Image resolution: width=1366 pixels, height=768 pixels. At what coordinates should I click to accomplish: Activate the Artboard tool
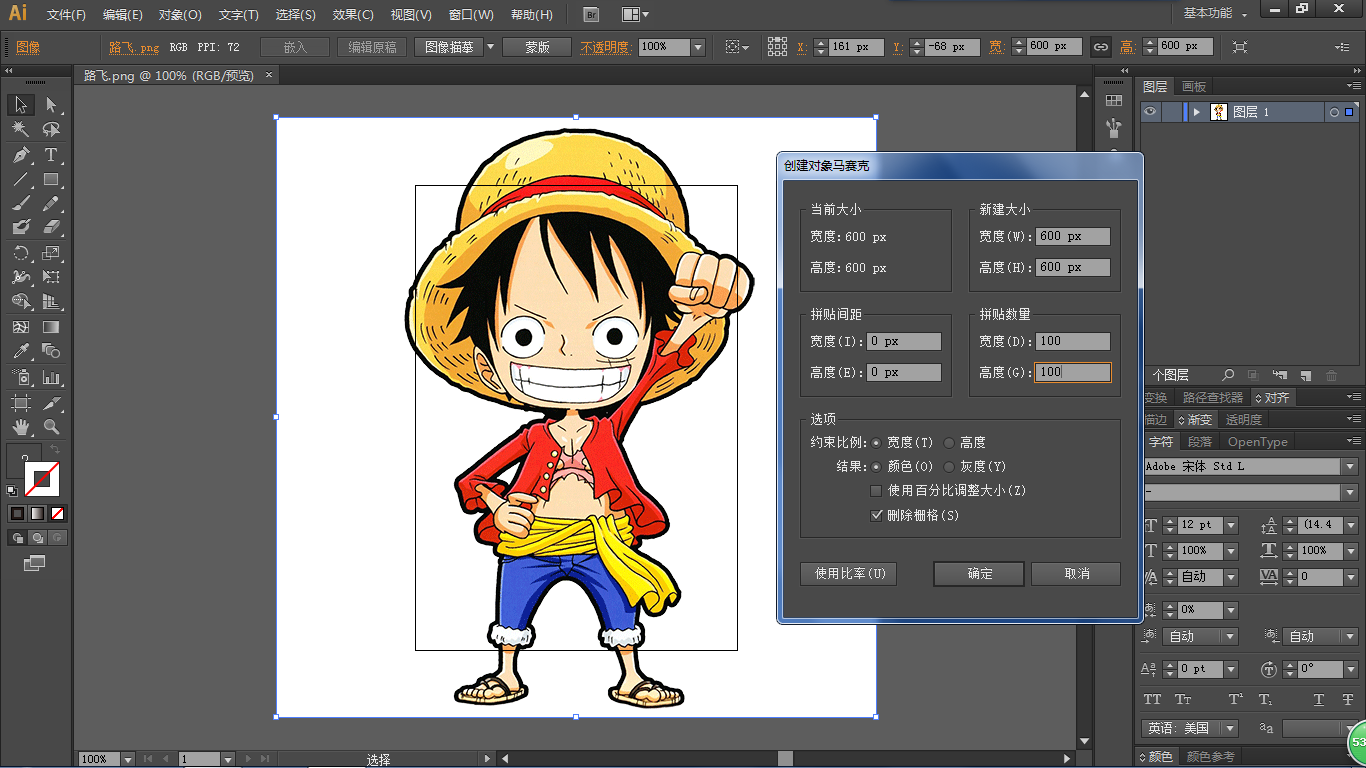21,402
